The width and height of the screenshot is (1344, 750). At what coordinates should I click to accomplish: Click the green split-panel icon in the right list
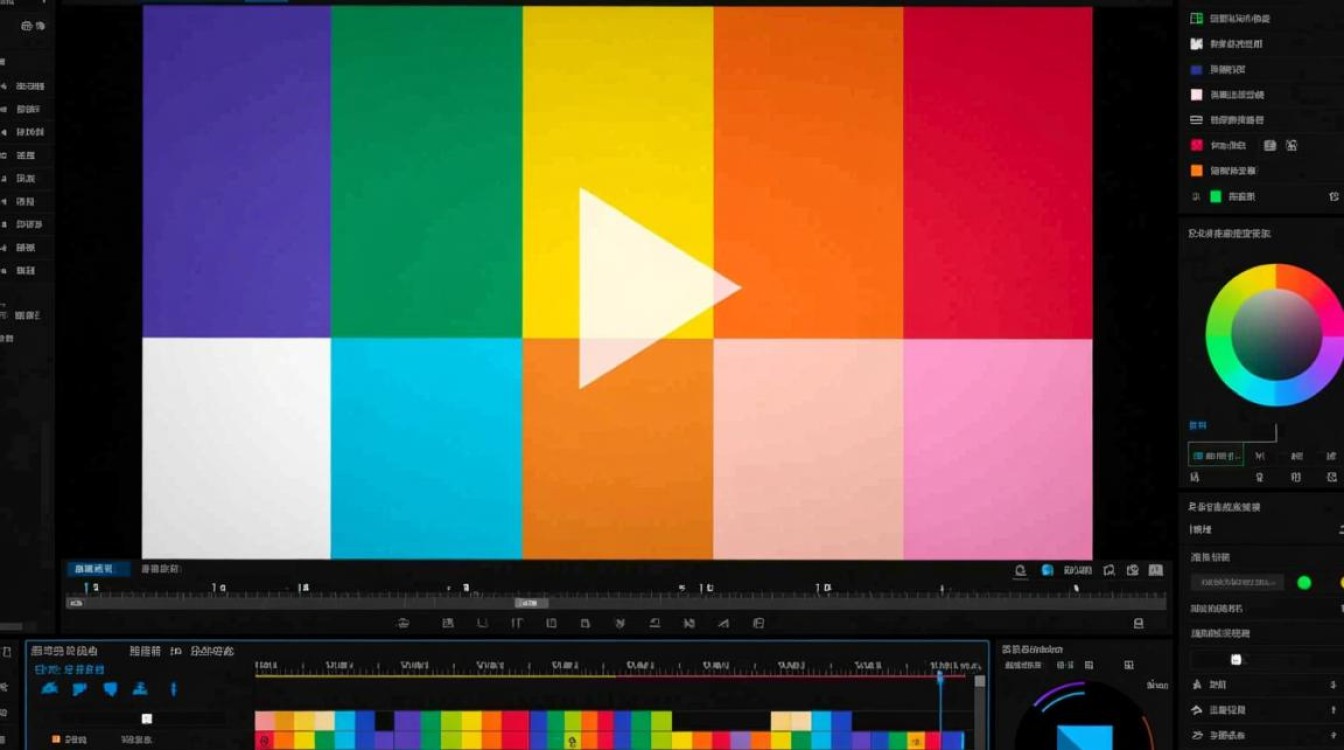click(1196, 18)
